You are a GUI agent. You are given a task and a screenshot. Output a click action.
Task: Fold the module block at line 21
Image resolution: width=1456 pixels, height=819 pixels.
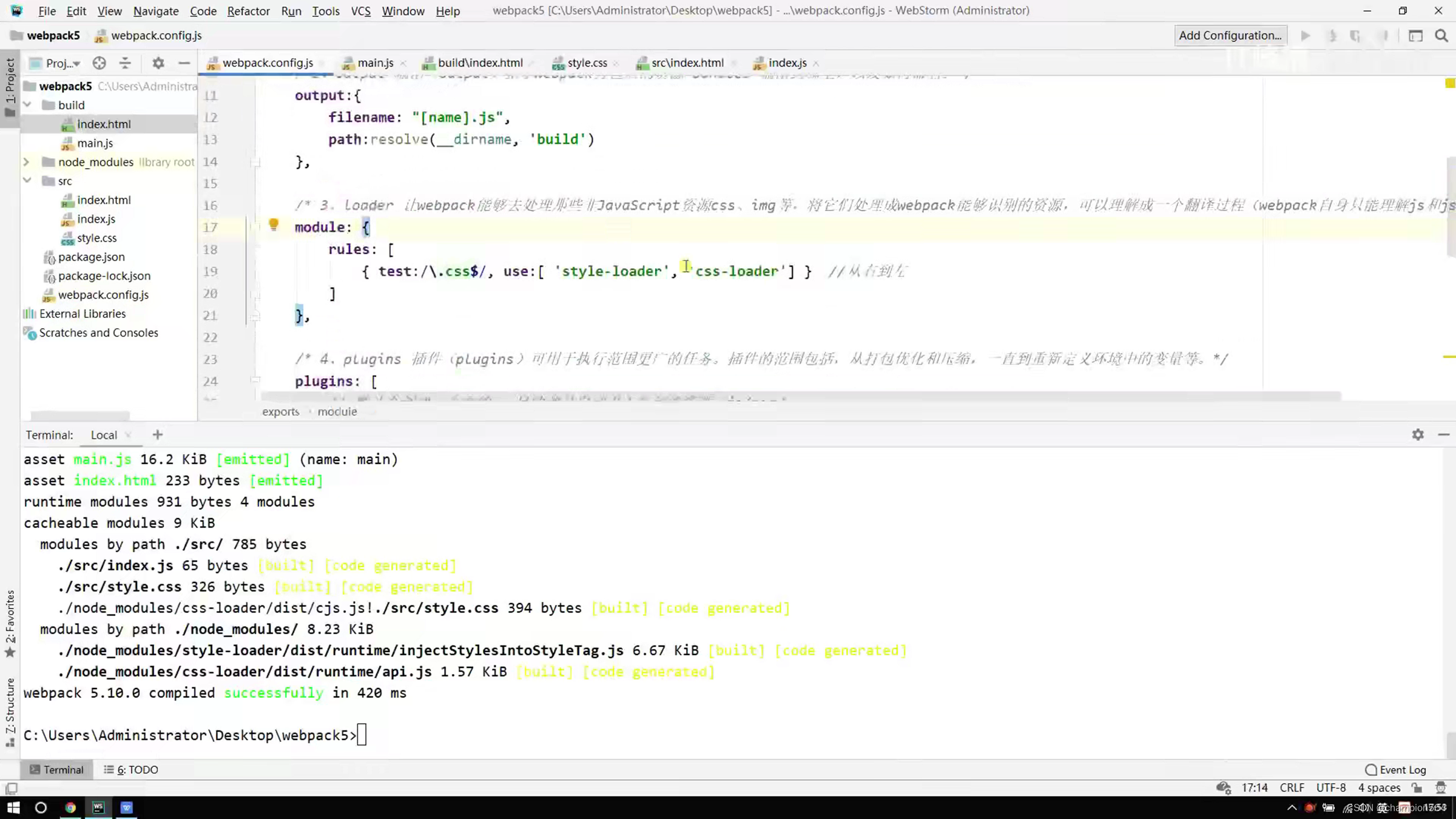[255, 315]
